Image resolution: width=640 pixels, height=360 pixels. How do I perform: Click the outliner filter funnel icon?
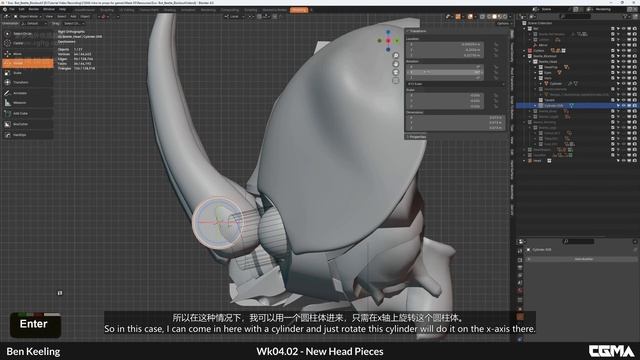pos(625,16)
